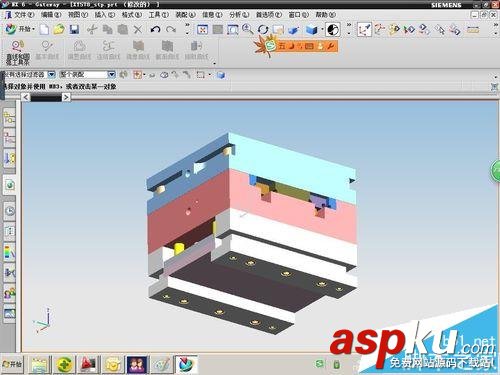Click the New file icon

click(x=44, y=30)
